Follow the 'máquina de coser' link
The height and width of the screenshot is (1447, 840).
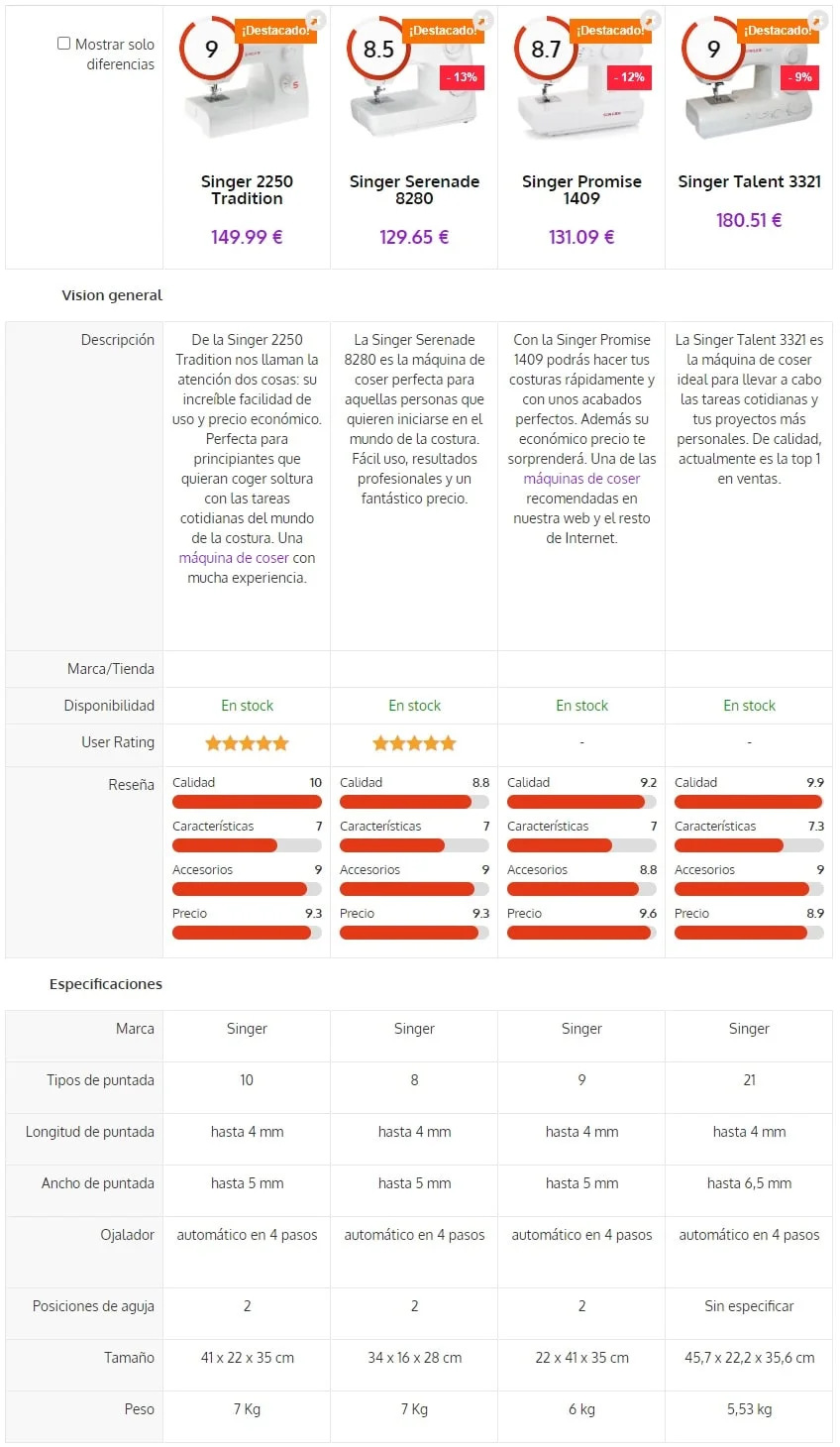click(234, 558)
